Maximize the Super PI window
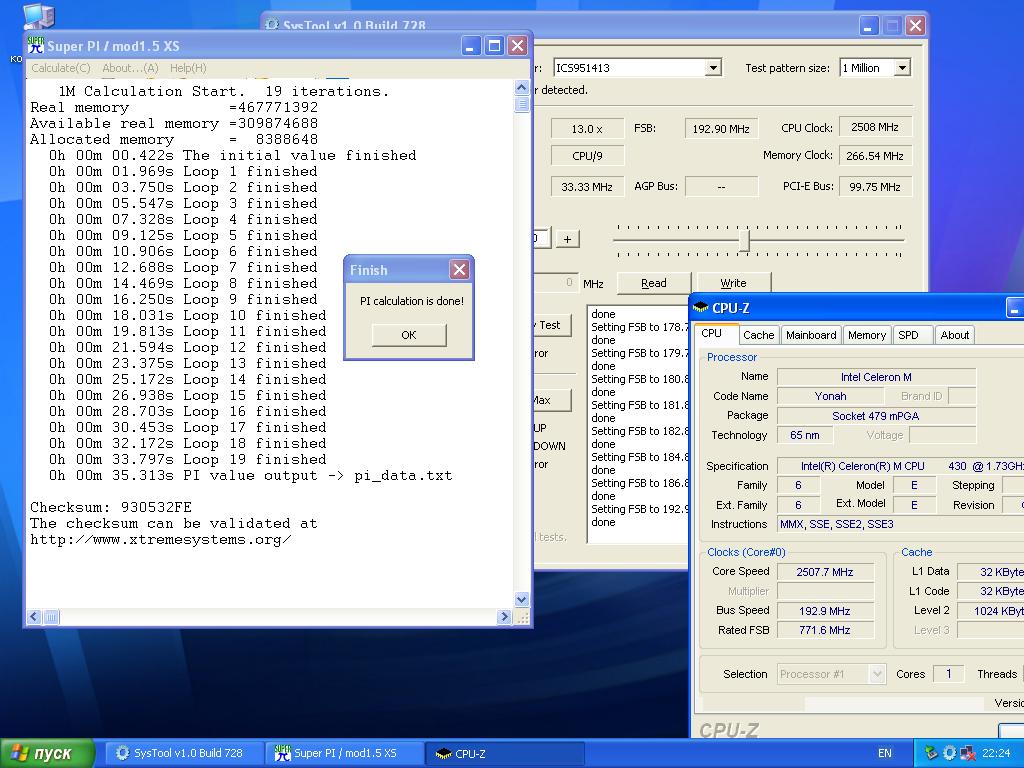The image size is (1024, 768). pyautogui.click(x=494, y=46)
